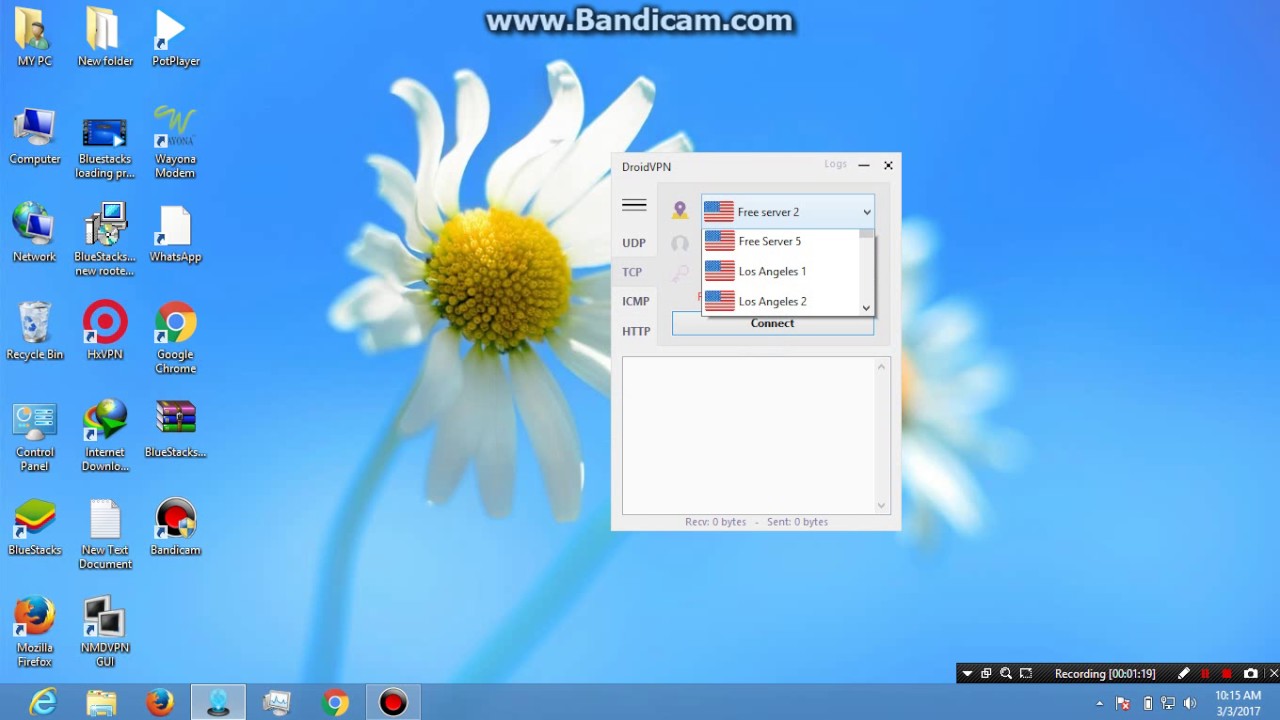Select the TCP protocol tab
Image resolution: width=1280 pixels, height=720 pixels.
point(632,272)
